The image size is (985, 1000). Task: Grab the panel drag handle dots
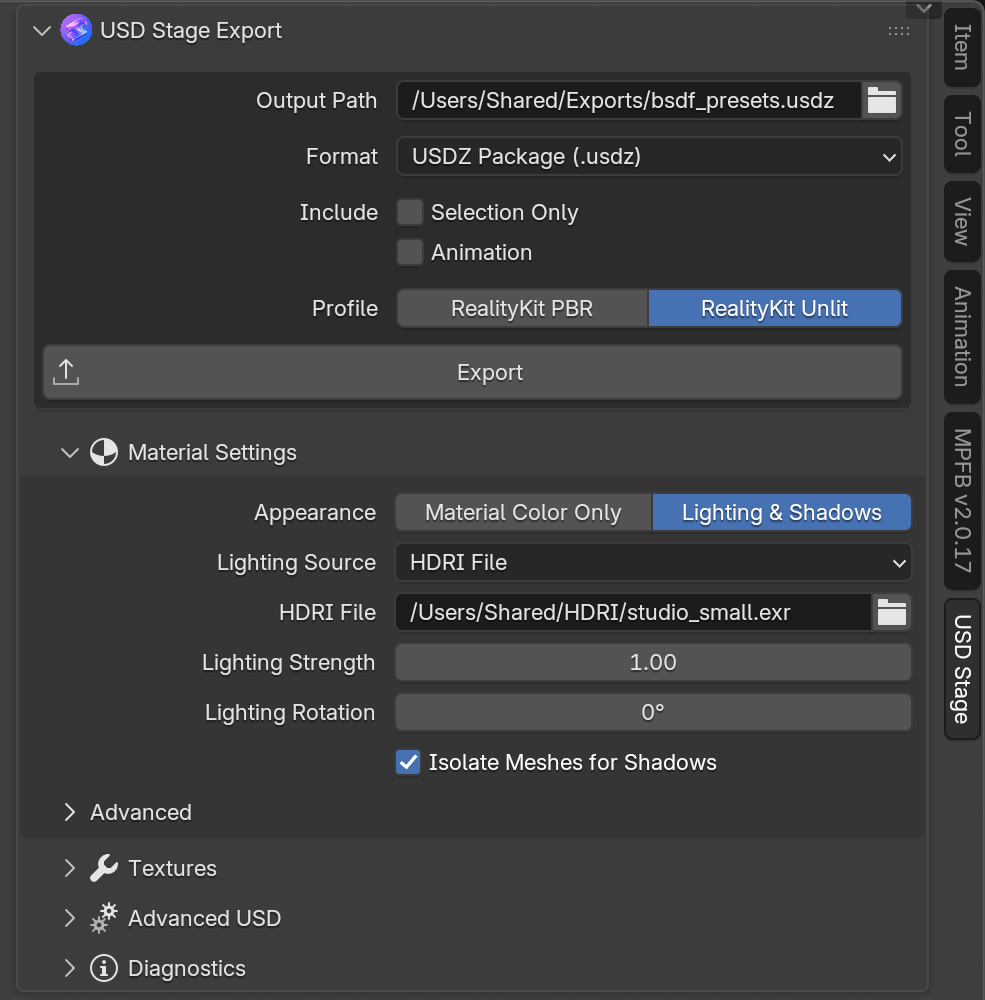(899, 31)
